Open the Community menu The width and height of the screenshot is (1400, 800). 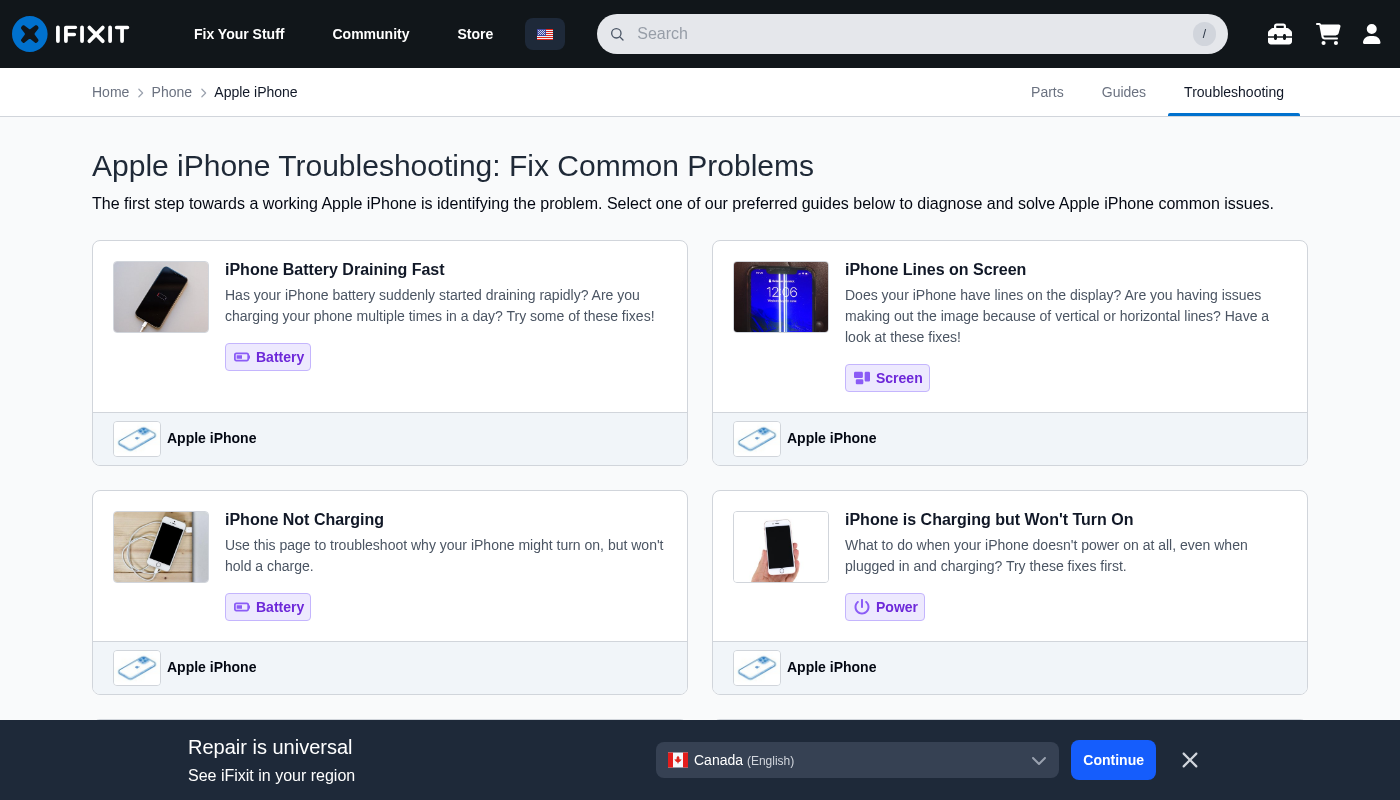click(x=370, y=34)
